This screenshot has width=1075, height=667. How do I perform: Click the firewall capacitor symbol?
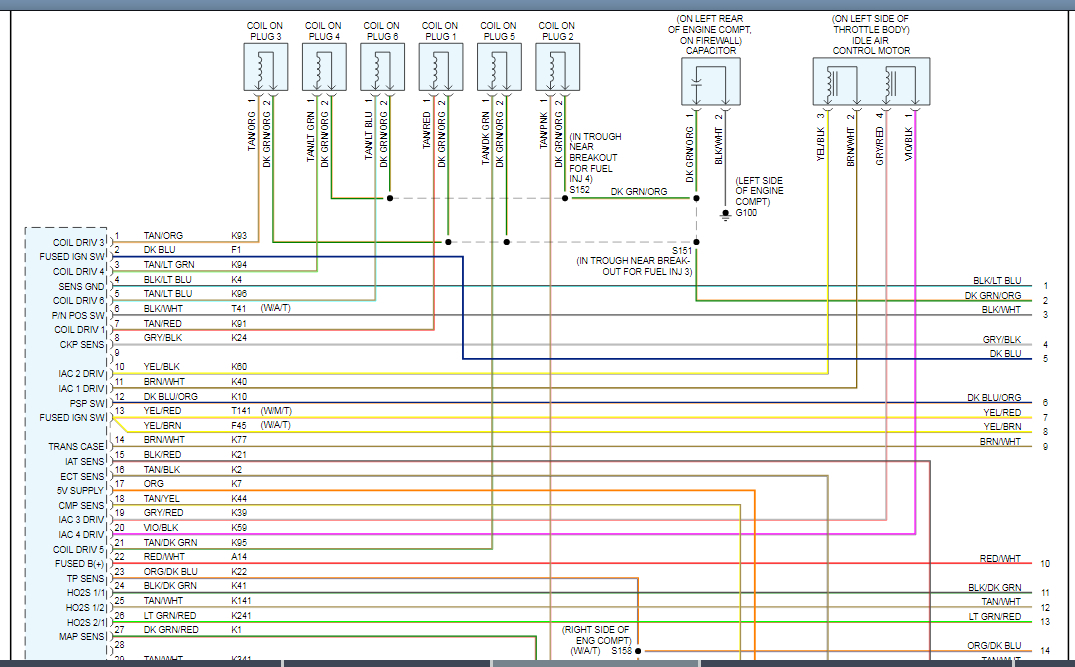pos(709,82)
